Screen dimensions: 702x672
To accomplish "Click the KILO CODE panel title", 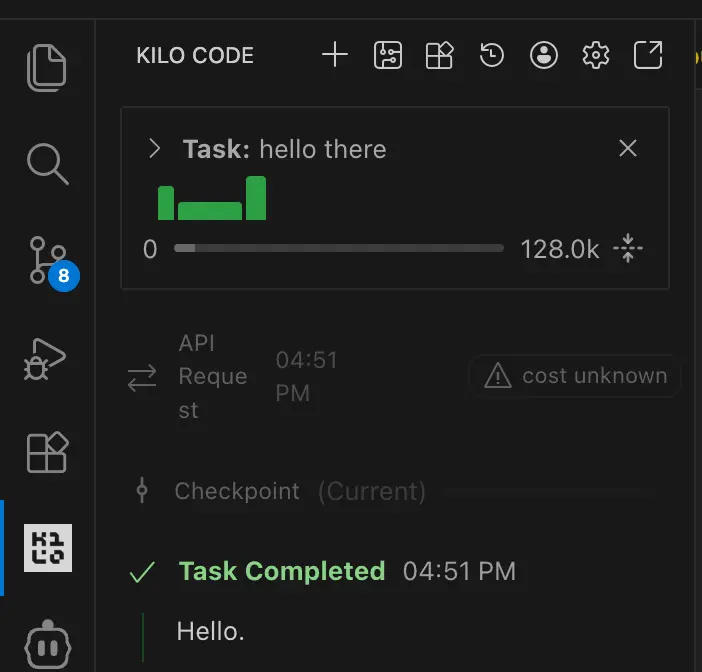I will (195, 56).
